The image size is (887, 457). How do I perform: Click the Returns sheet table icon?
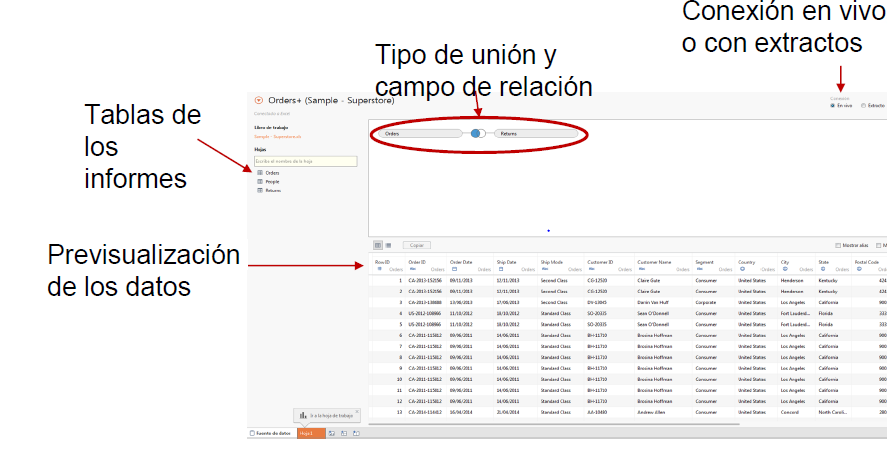[x=260, y=191]
